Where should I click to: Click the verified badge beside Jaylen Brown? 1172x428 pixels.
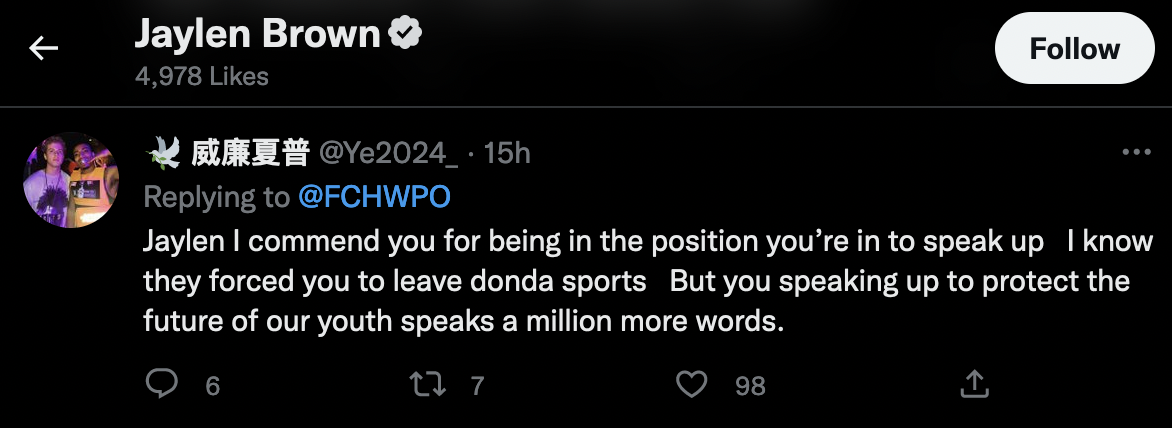click(405, 35)
